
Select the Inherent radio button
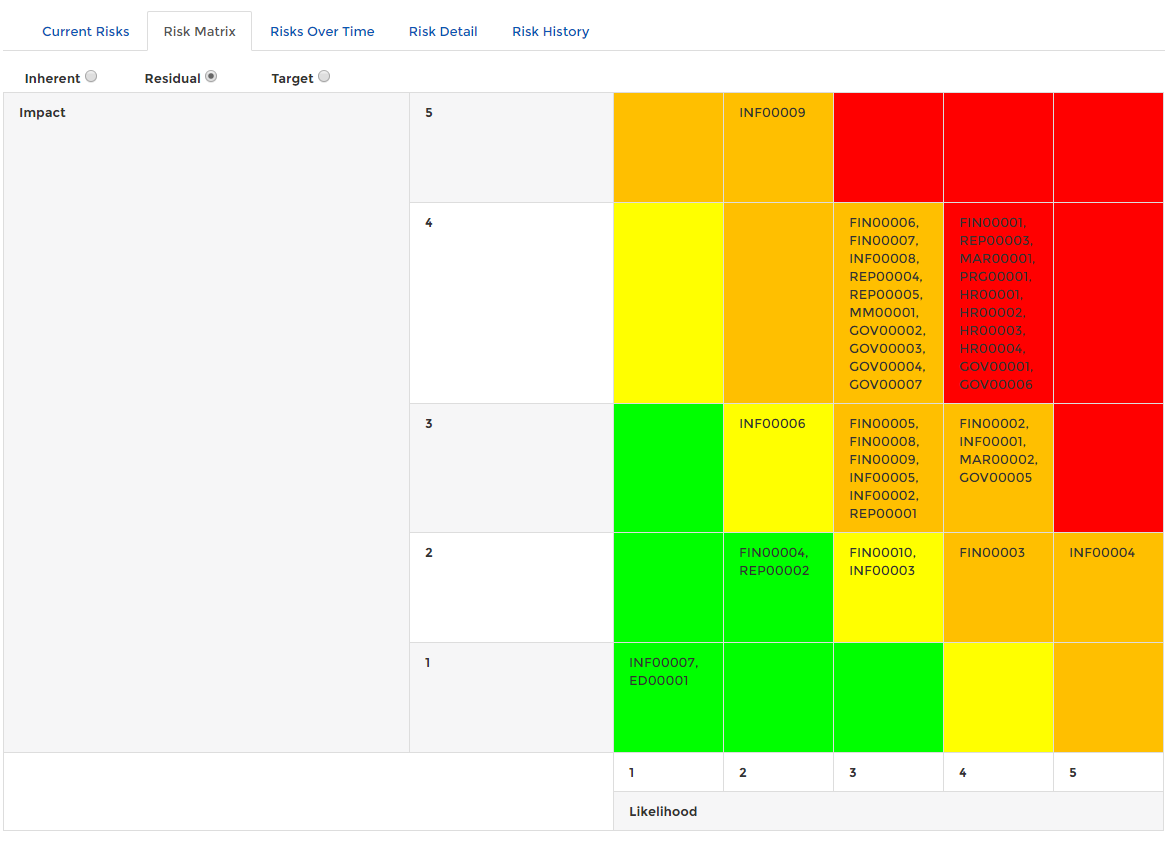pos(91,75)
